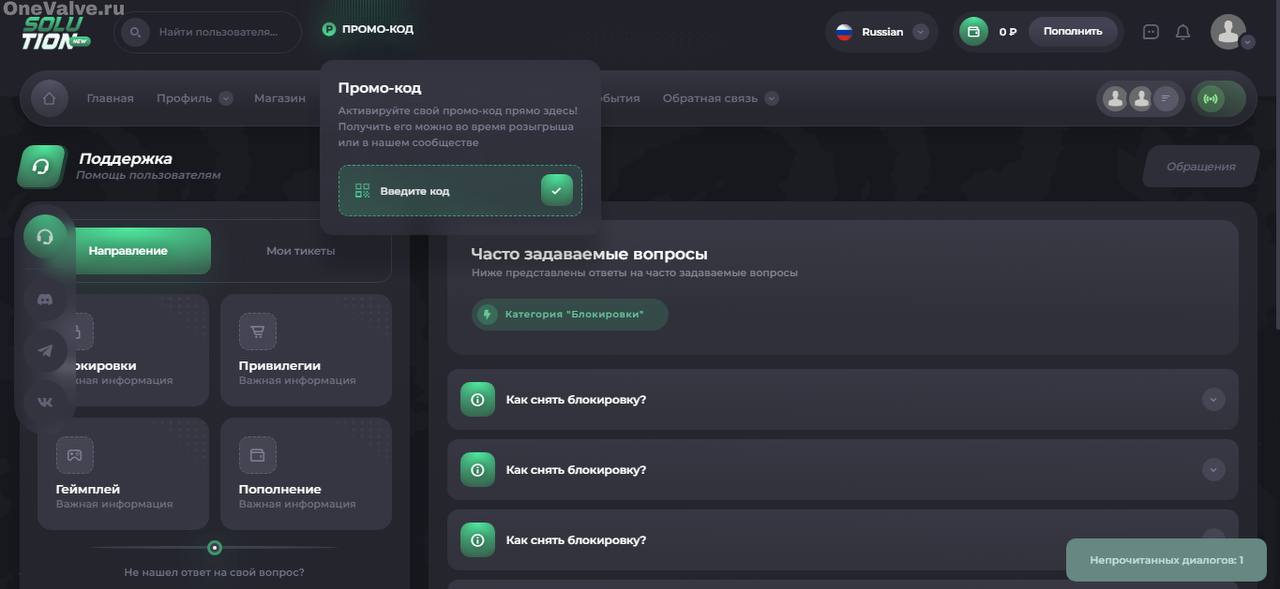
Task: Select the "Направление" tab
Action: pos(128,251)
